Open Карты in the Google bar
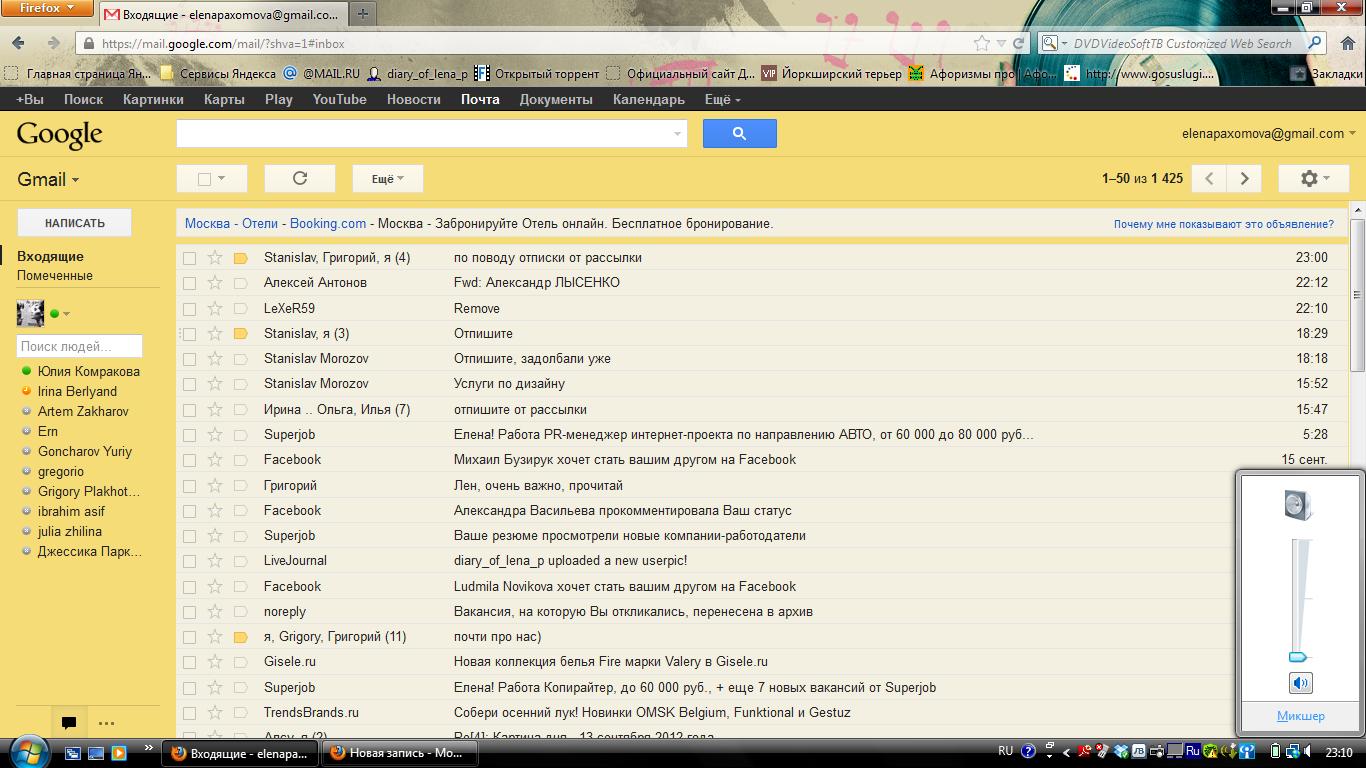This screenshot has width=1366, height=768. coord(224,99)
